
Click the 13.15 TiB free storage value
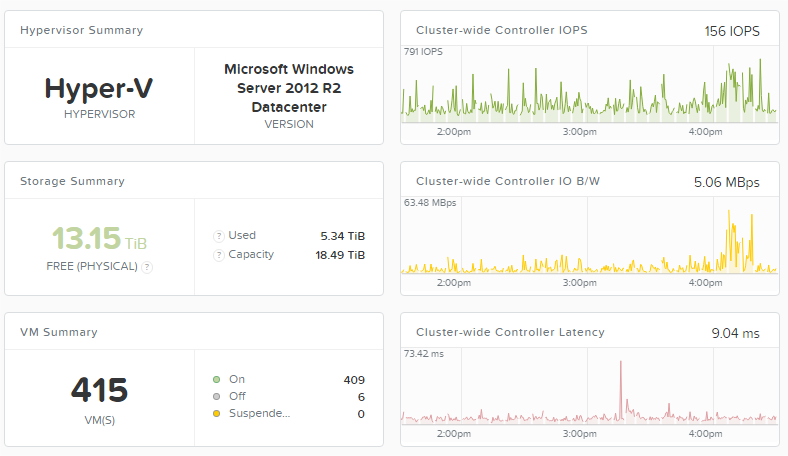pos(100,238)
